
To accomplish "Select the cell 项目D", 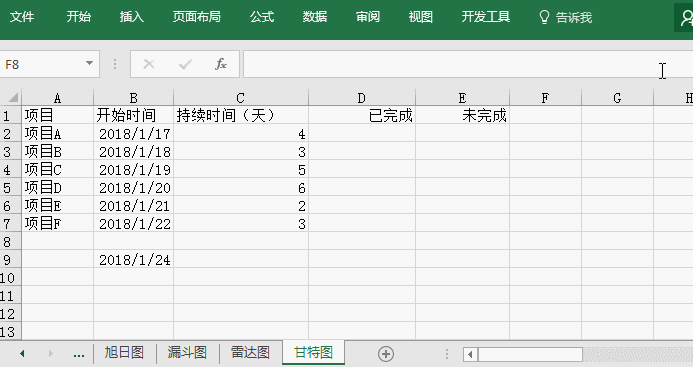I will coord(57,188).
